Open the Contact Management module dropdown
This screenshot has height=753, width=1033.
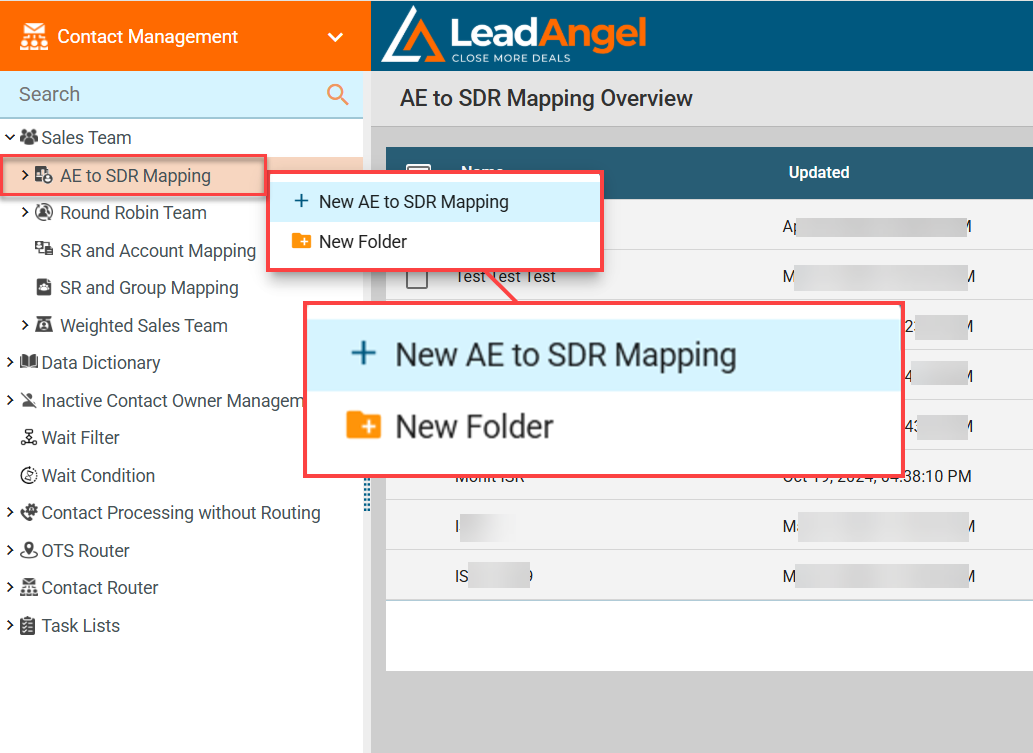click(x=335, y=37)
